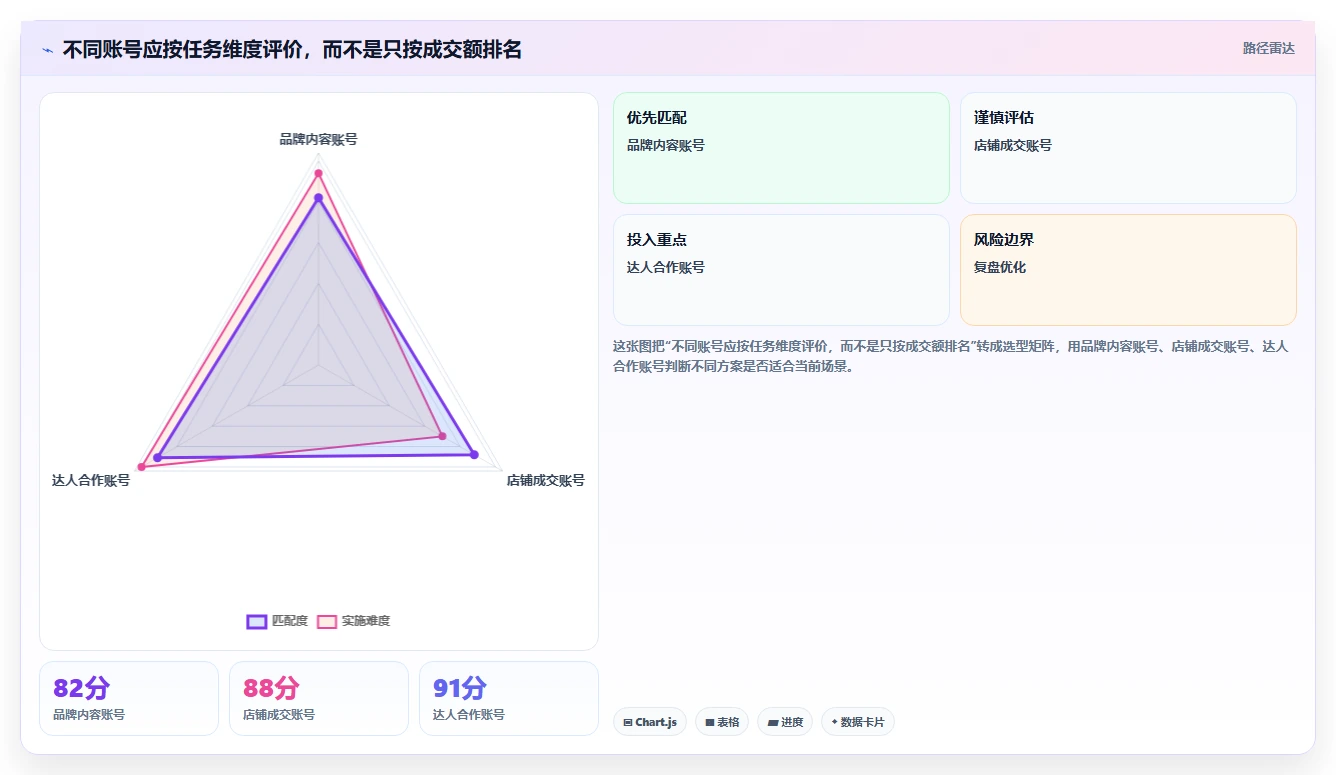
Task: Select the 88分 店铺成交账号 score card
Action: [x=319, y=698]
